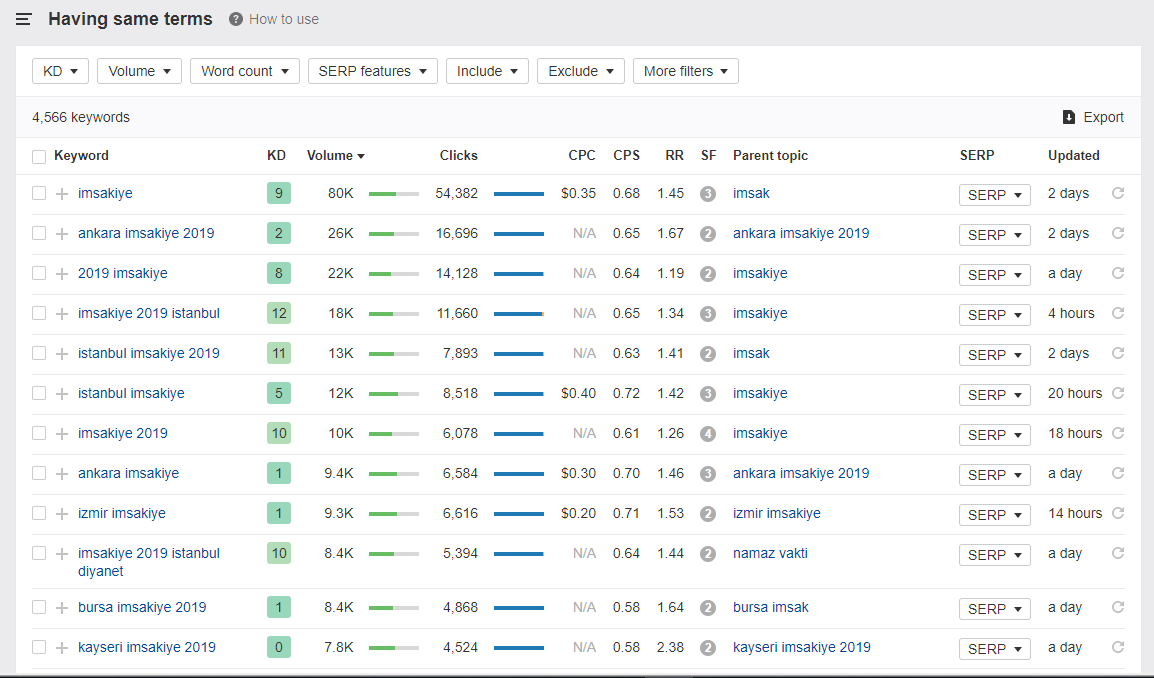The image size is (1154, 678).
Task: Refresh the imsakiye 2019 istanbul row
Action: (x=1118, y=313)
